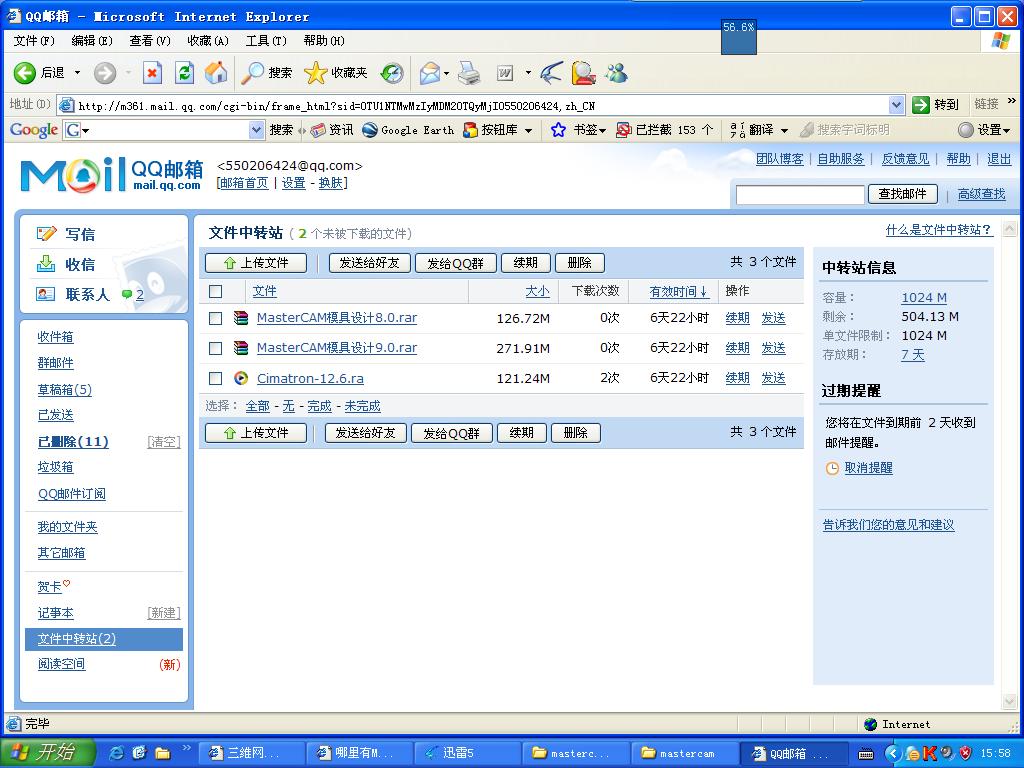The height and width of the screenshot is (768, 1024).
Task: Click the Write mail pencil icon
Action: point(46,233)
